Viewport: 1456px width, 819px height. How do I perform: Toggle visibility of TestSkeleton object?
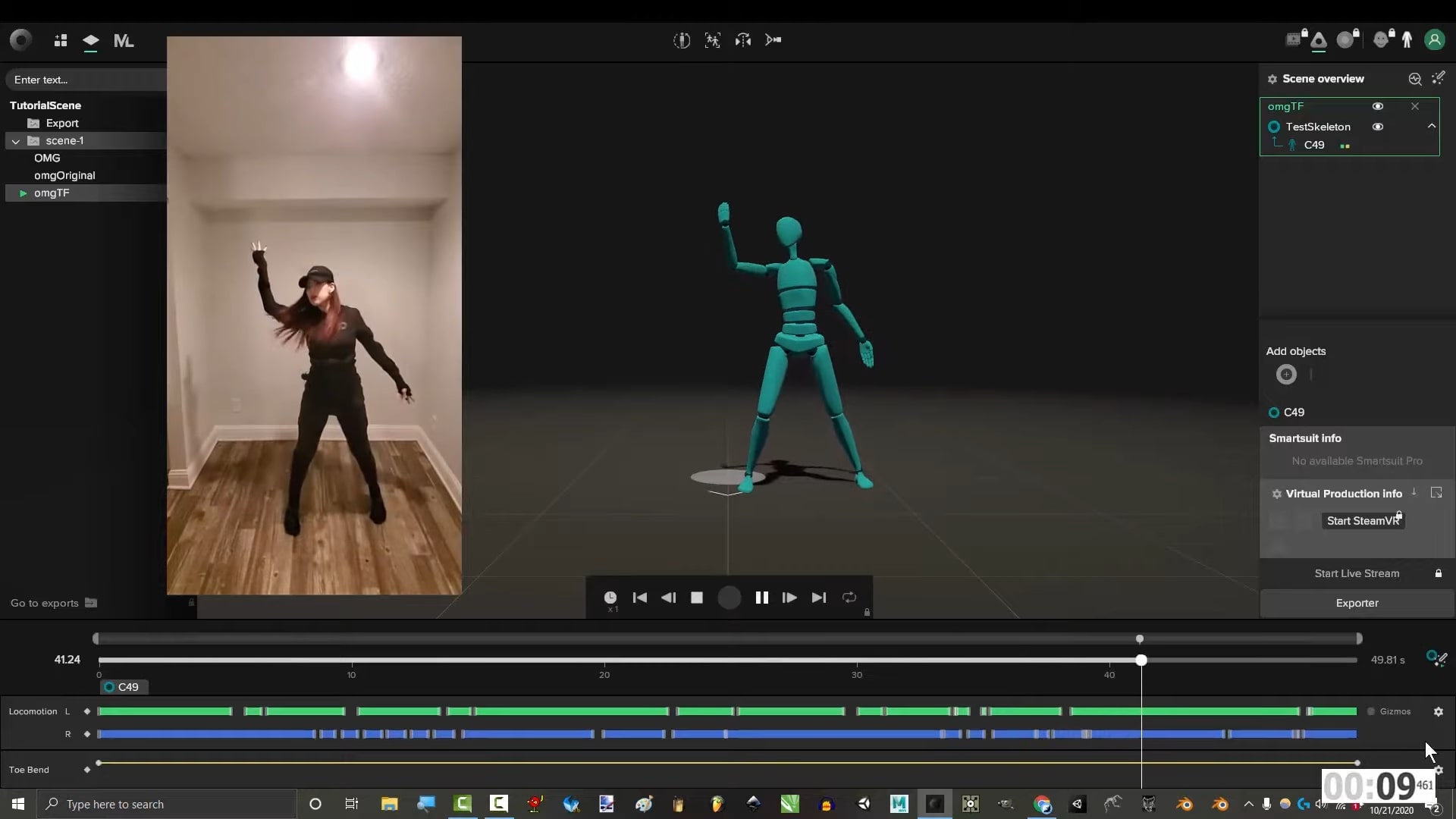(x=1378, y=126)
